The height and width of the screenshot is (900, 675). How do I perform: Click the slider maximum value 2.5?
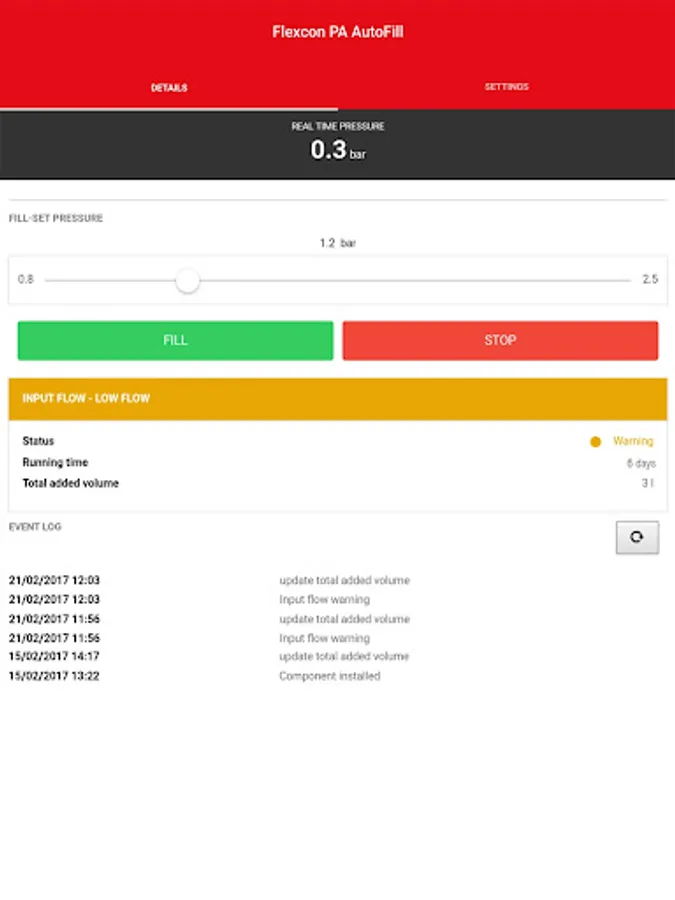(650, 280)
